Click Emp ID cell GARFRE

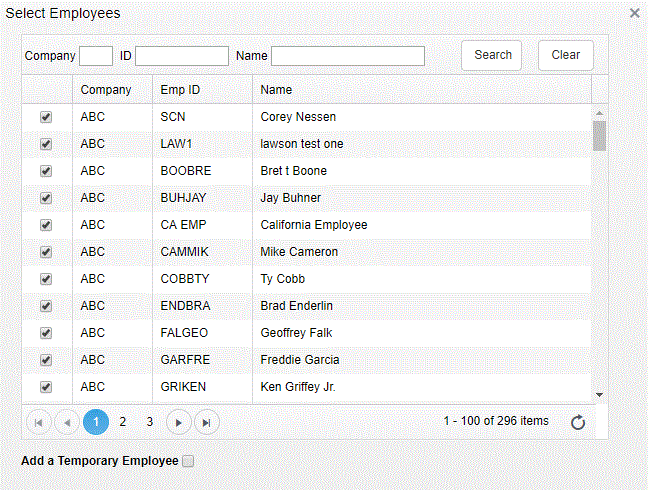coord(202,360)
